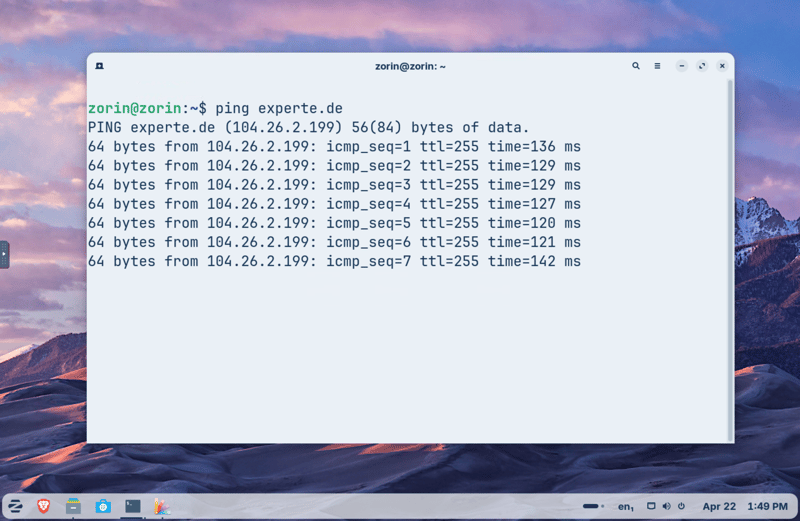This screenshot has height=521, width=800.
Task: Click the network status icon
Action: point(651,506)
